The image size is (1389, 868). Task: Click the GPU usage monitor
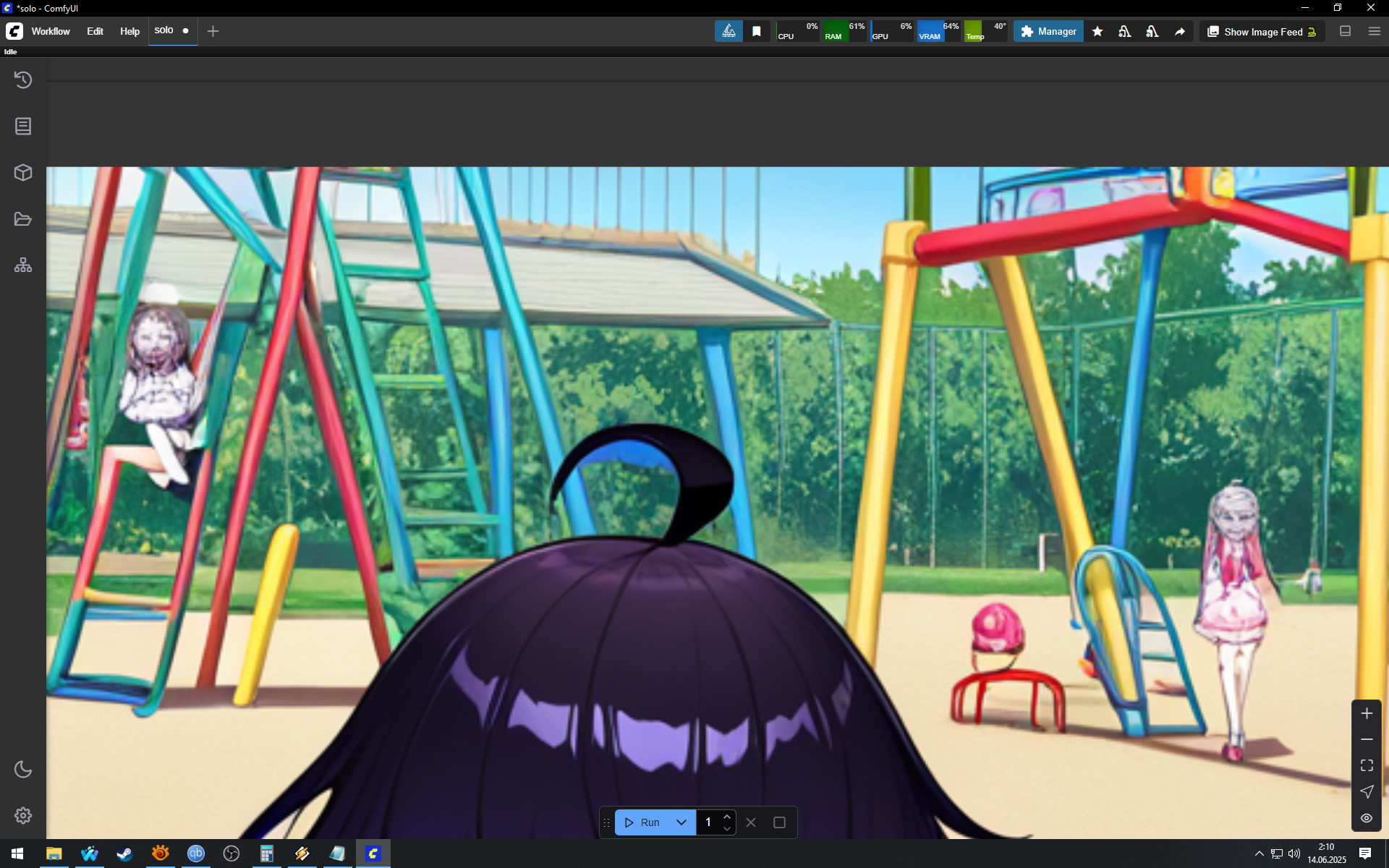coord(891,31)
